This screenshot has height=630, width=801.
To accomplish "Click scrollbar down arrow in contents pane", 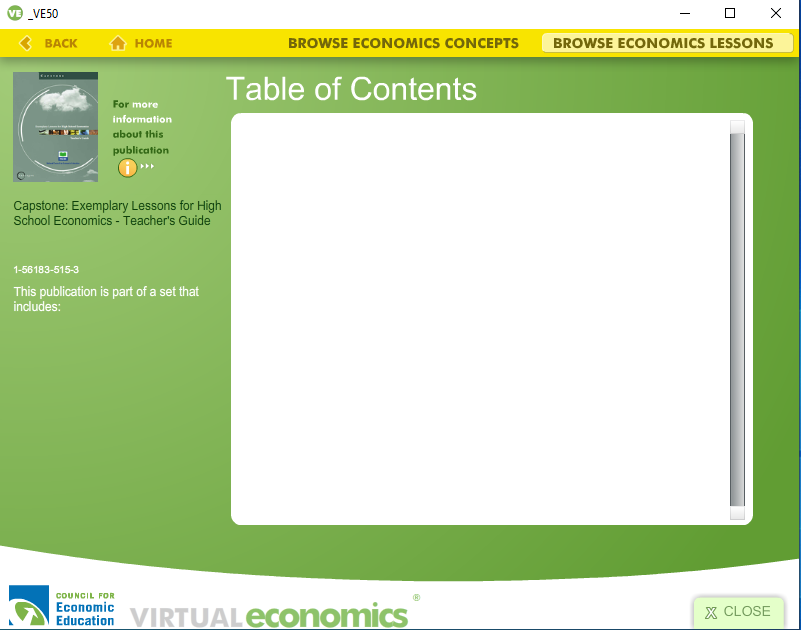I will pos(737,514).
